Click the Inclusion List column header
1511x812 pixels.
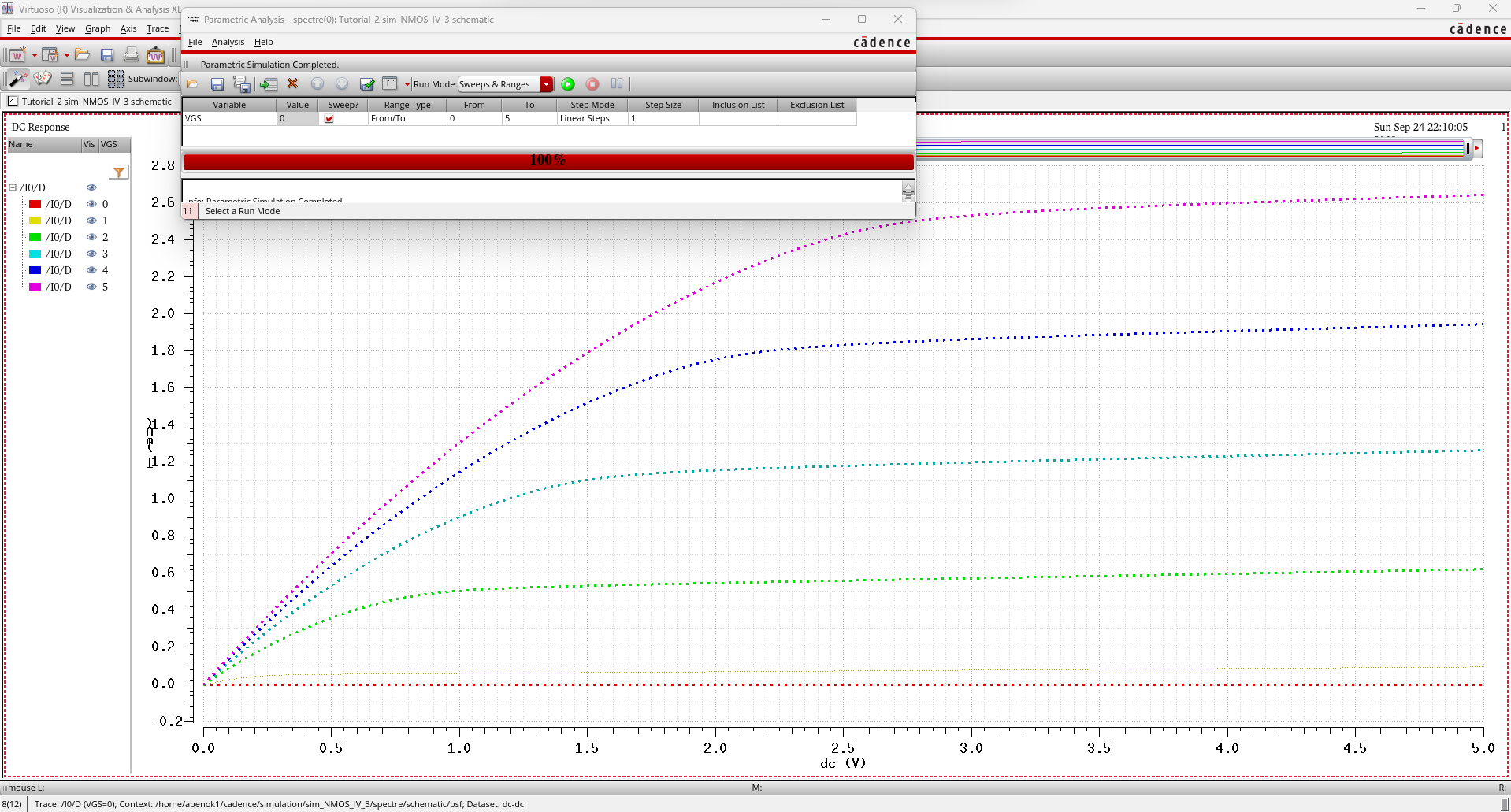point(738,105)
